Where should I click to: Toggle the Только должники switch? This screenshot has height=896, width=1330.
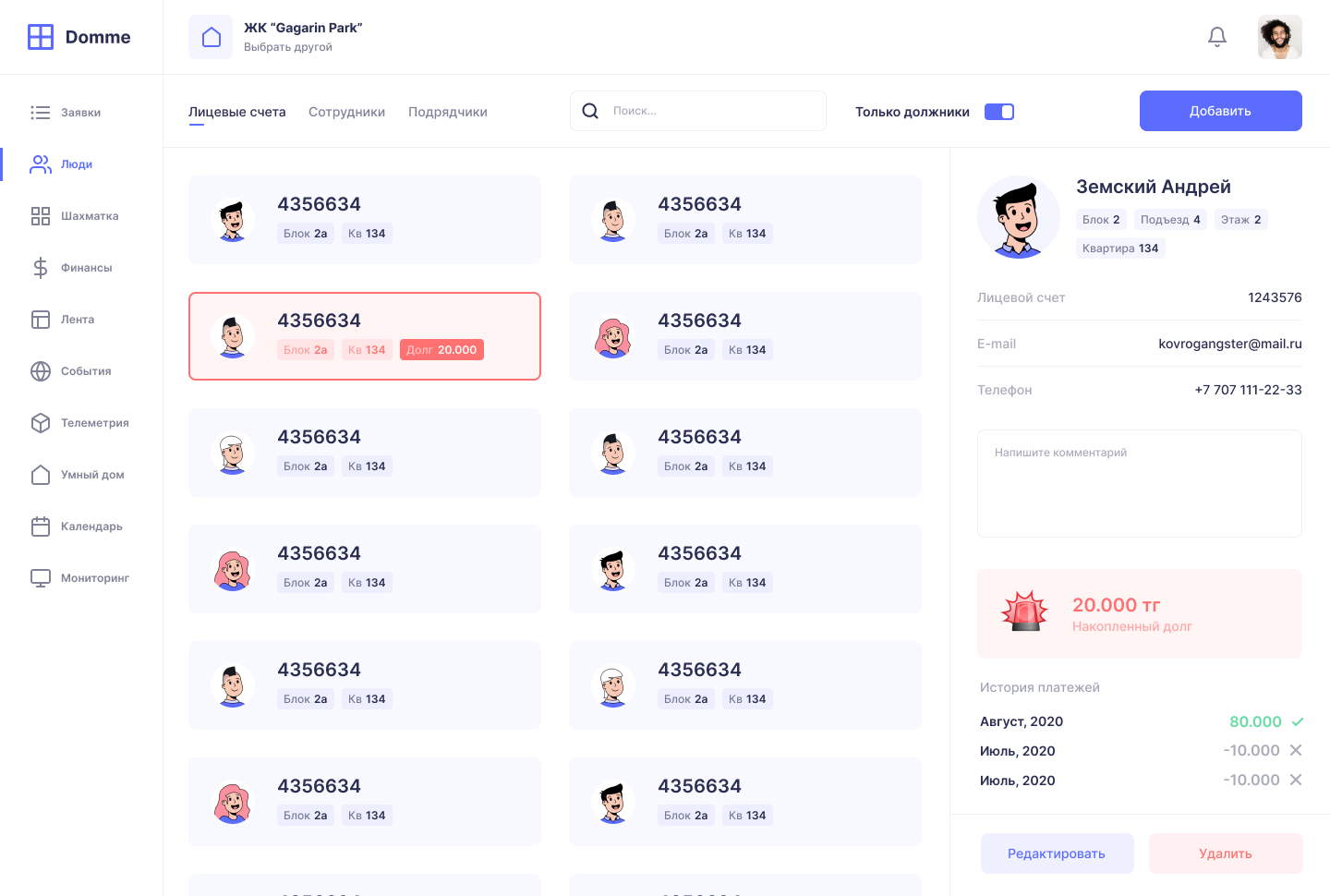[999, 112]
